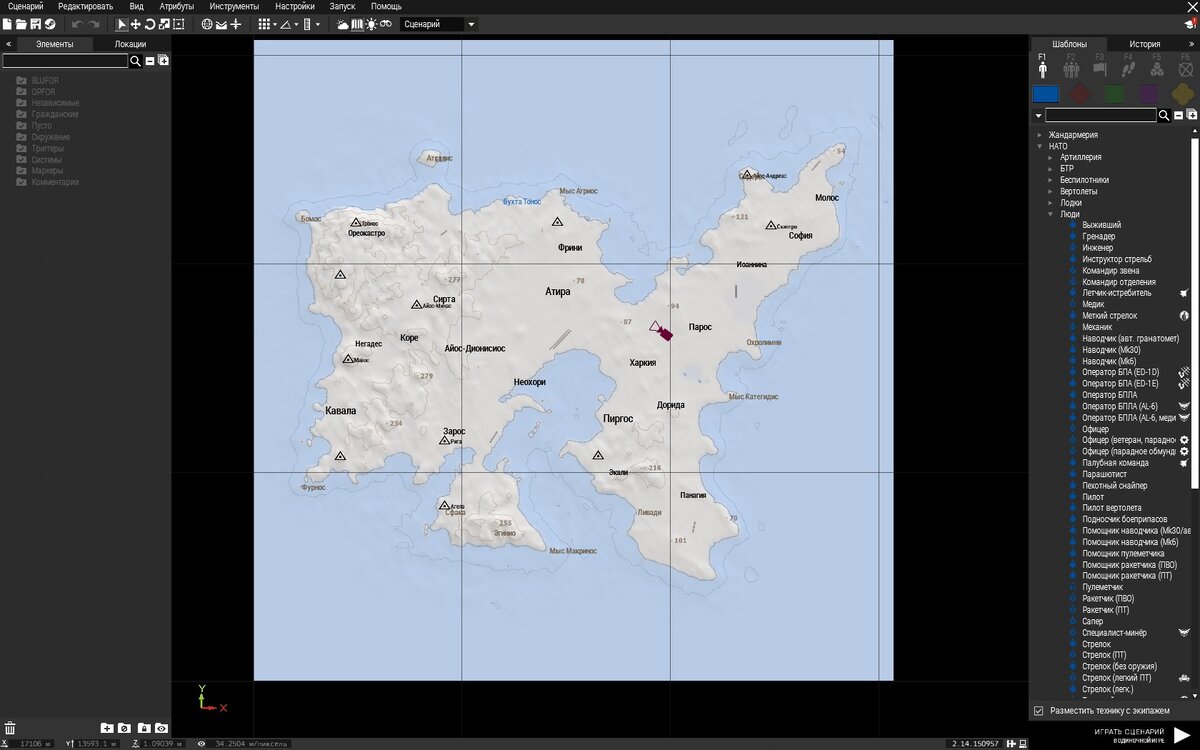The image size is (1200, 750).
Task: Select the green Independent side swatch
Action: 1114,93
